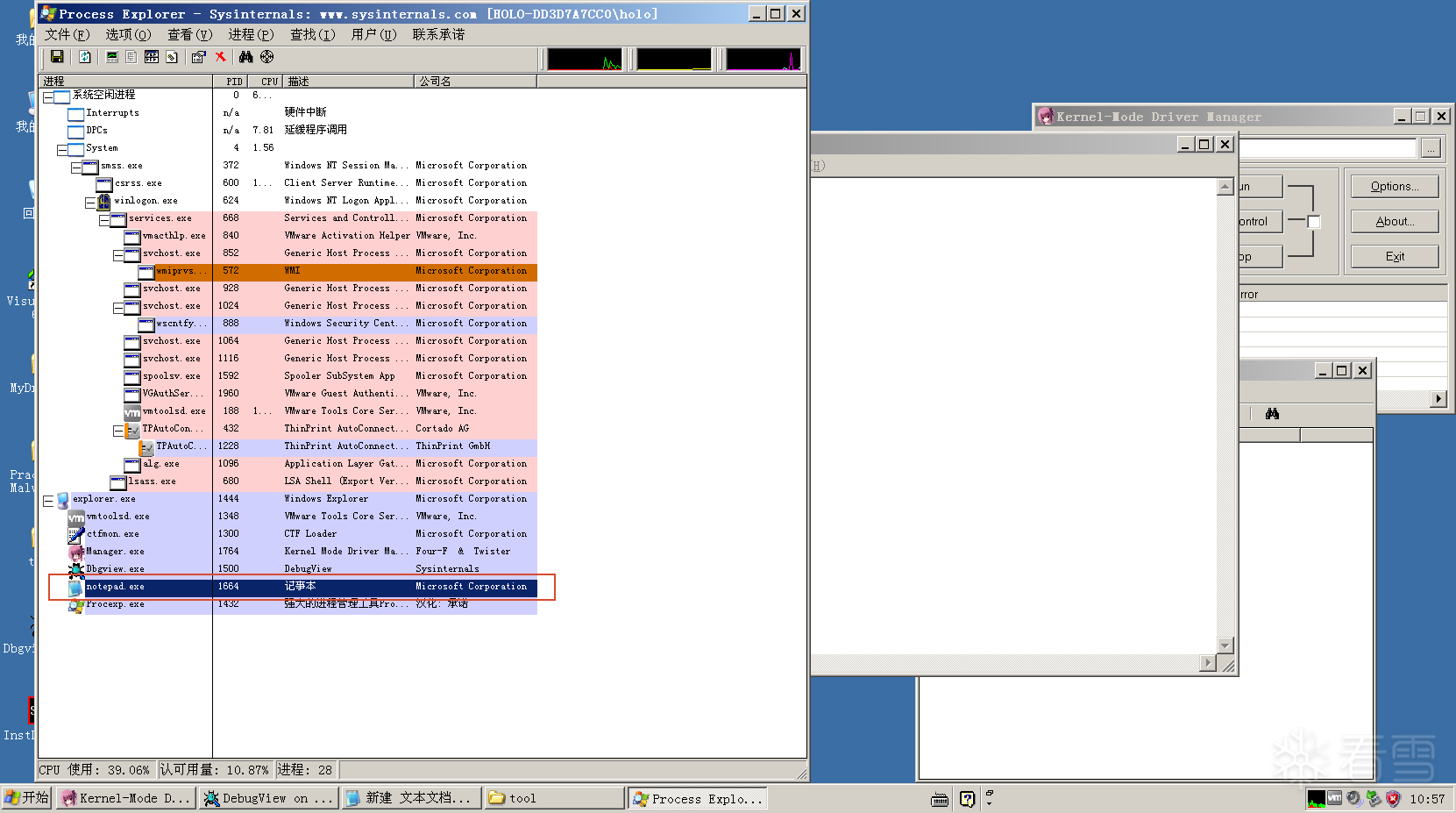Collapse the System process tree node
The width and height of the screenshot is (1456, 813).
point(62,150)
